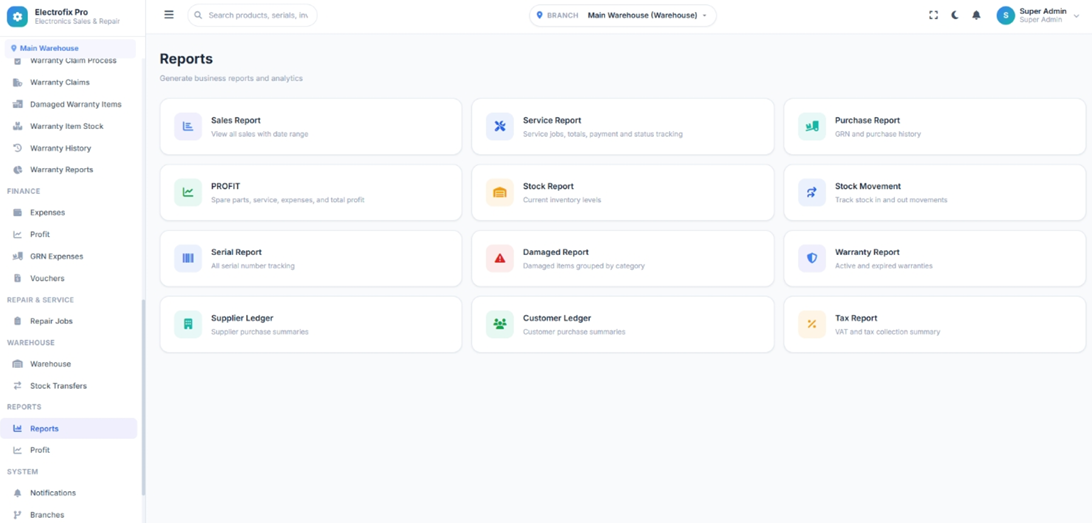This screenshot has height=523, width=1092.
Task: Click the Repair Jobs clipboard icon
Action: pos(17,321)
